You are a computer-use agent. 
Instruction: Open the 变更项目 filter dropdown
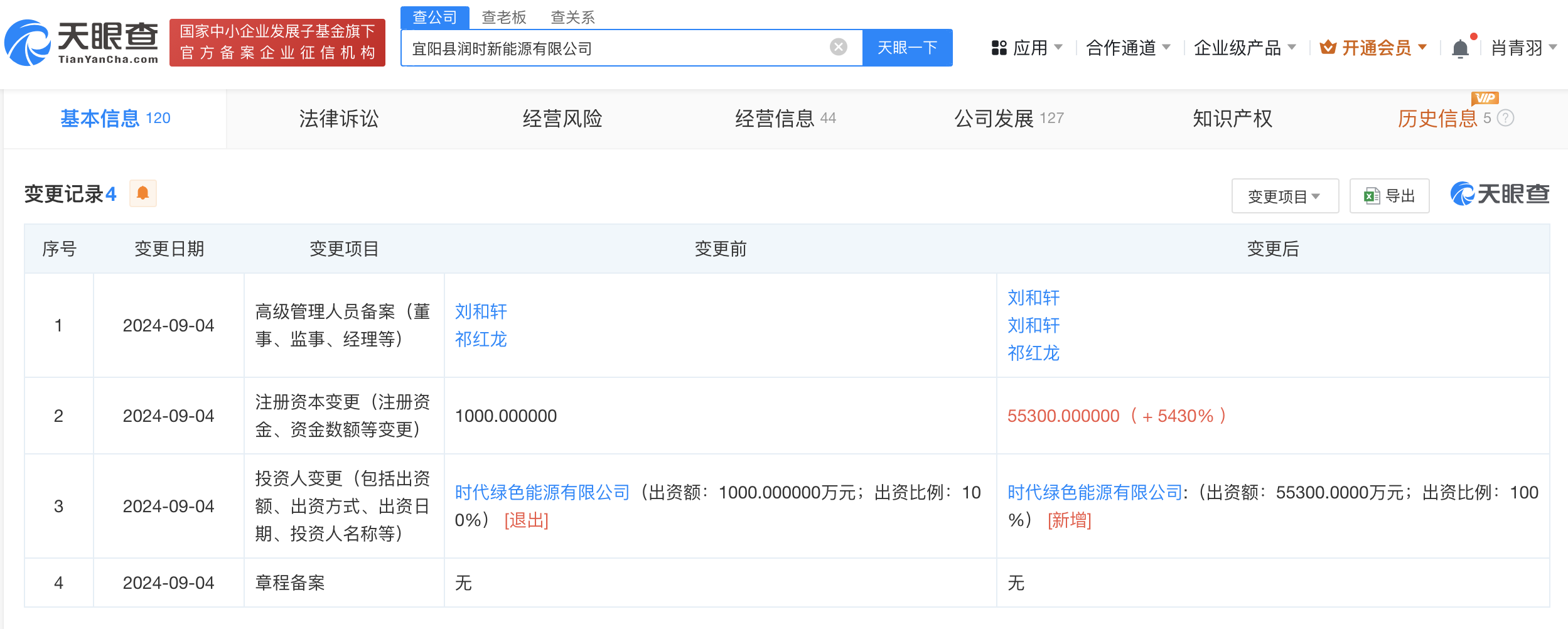point(1284,196)
